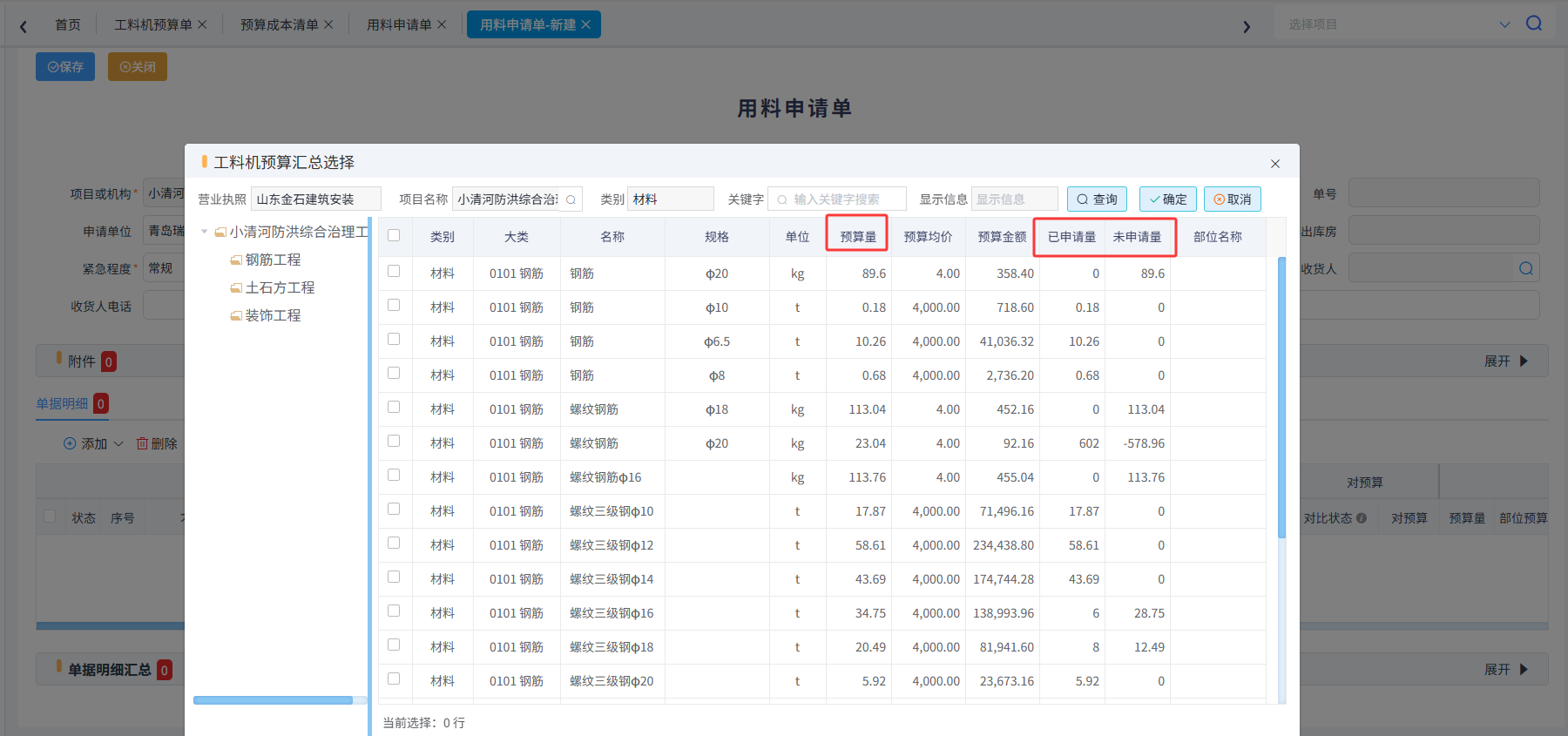
Task: Click the tree panel horizontal scrollbar
Action: [x=273, y=700]
